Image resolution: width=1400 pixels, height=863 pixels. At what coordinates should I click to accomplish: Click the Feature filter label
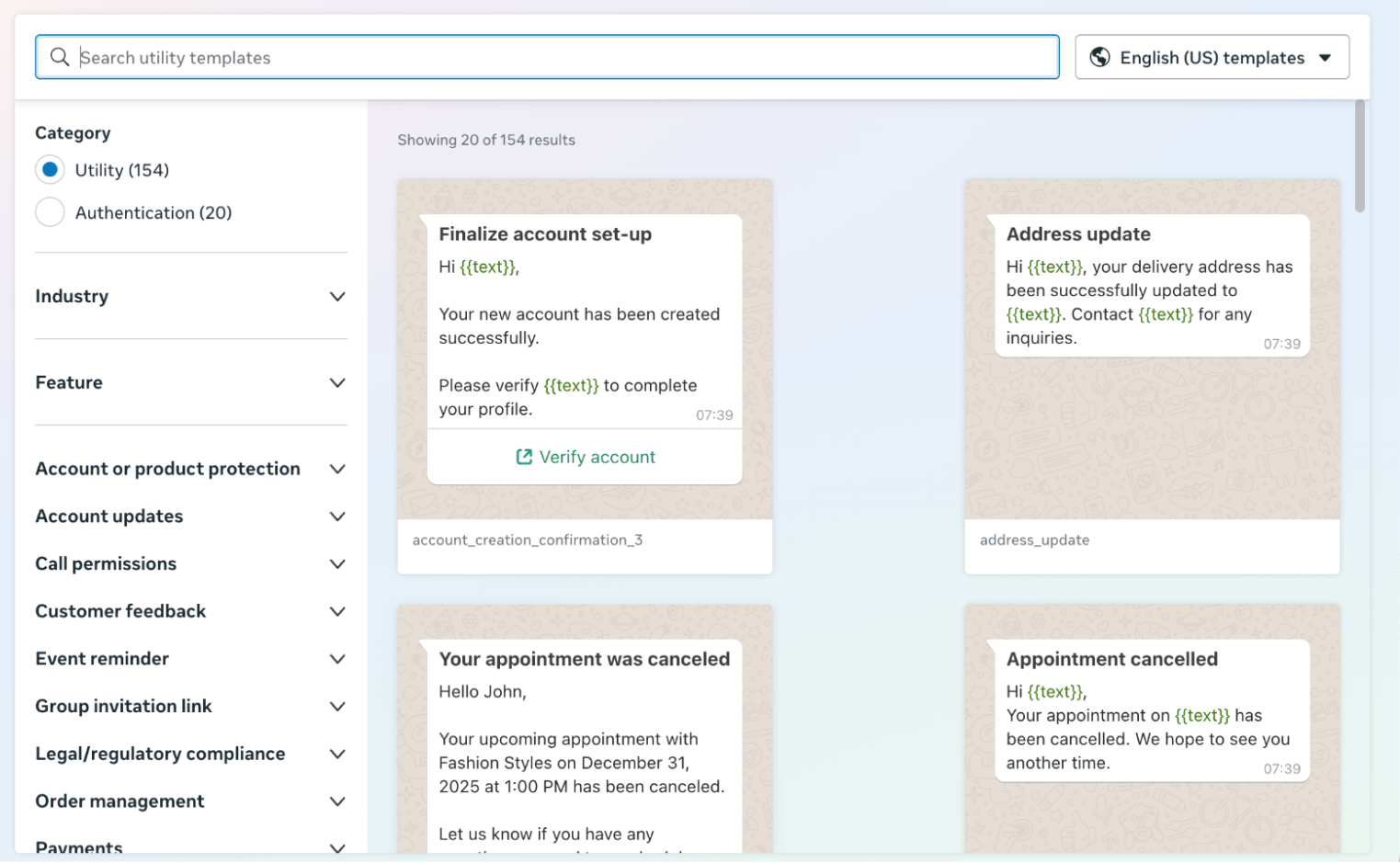click(69, 382)
